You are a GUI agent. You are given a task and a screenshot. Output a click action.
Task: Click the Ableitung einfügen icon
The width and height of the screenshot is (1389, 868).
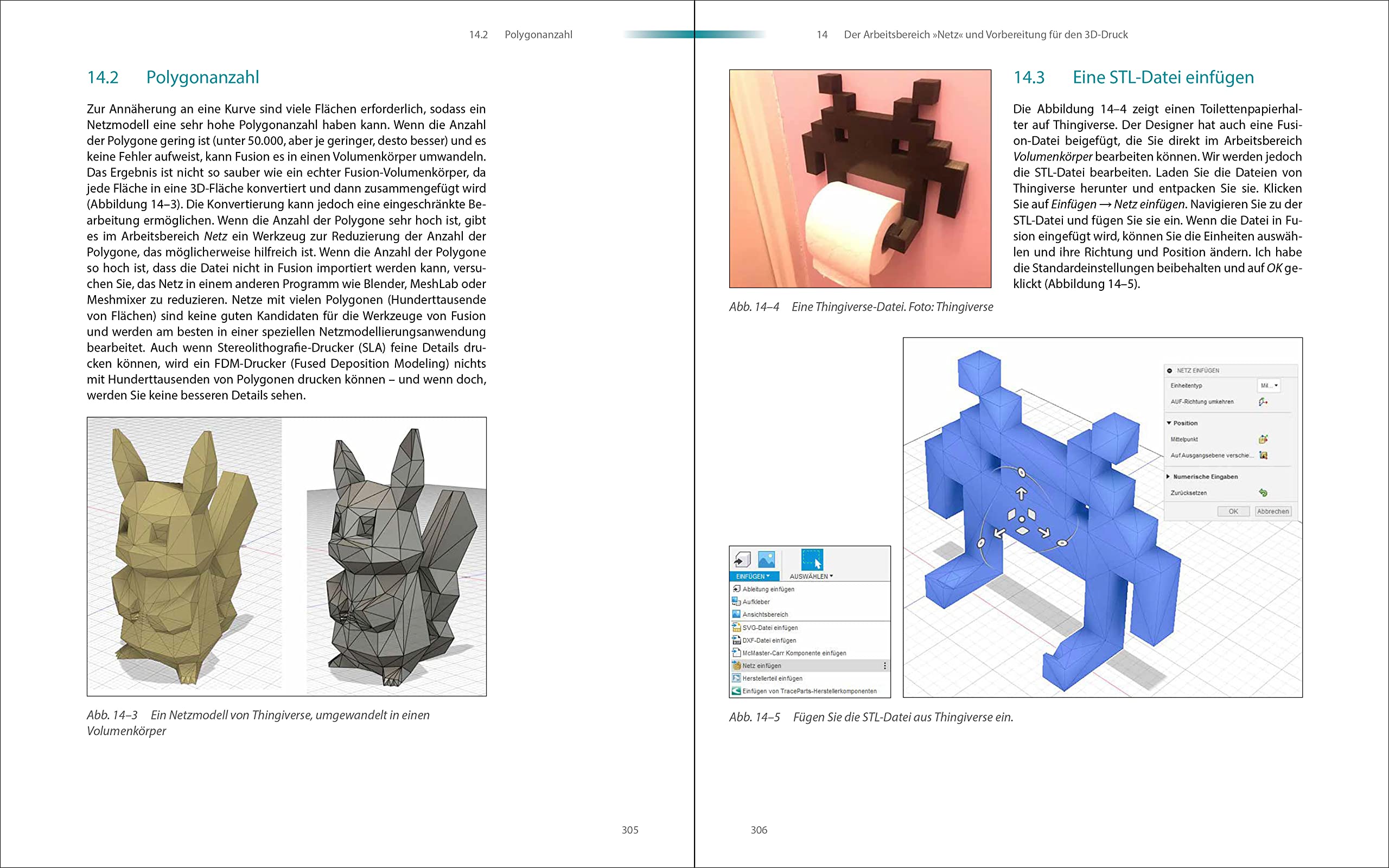coord(736,589)
